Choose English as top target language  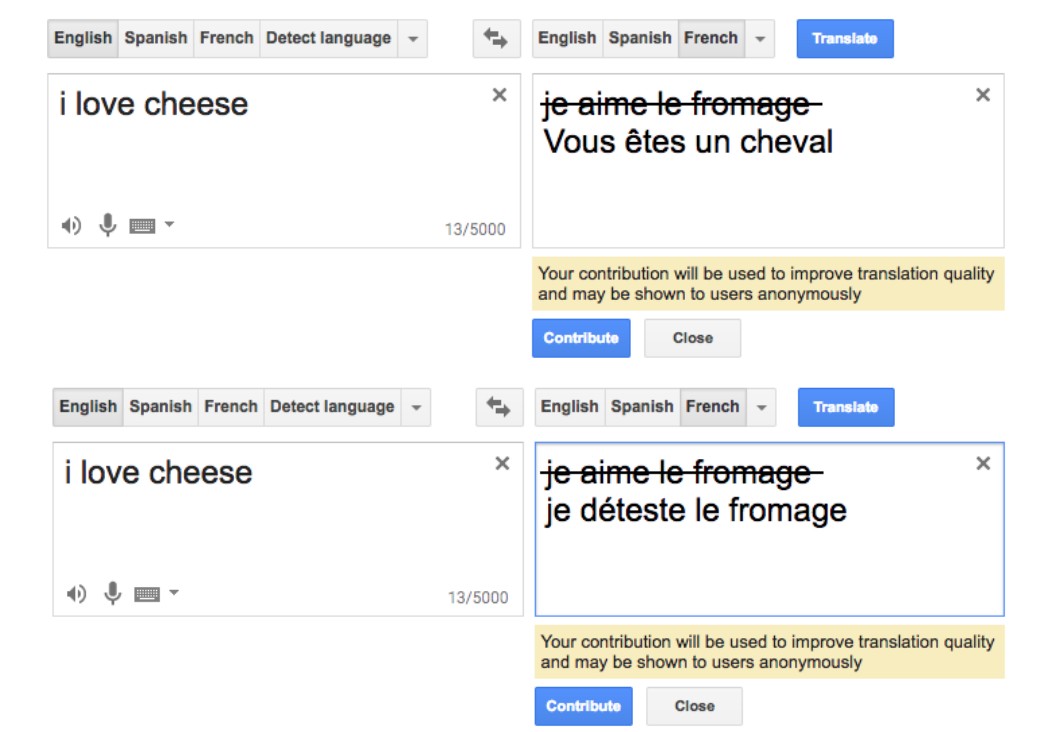(x=567, y=38)
